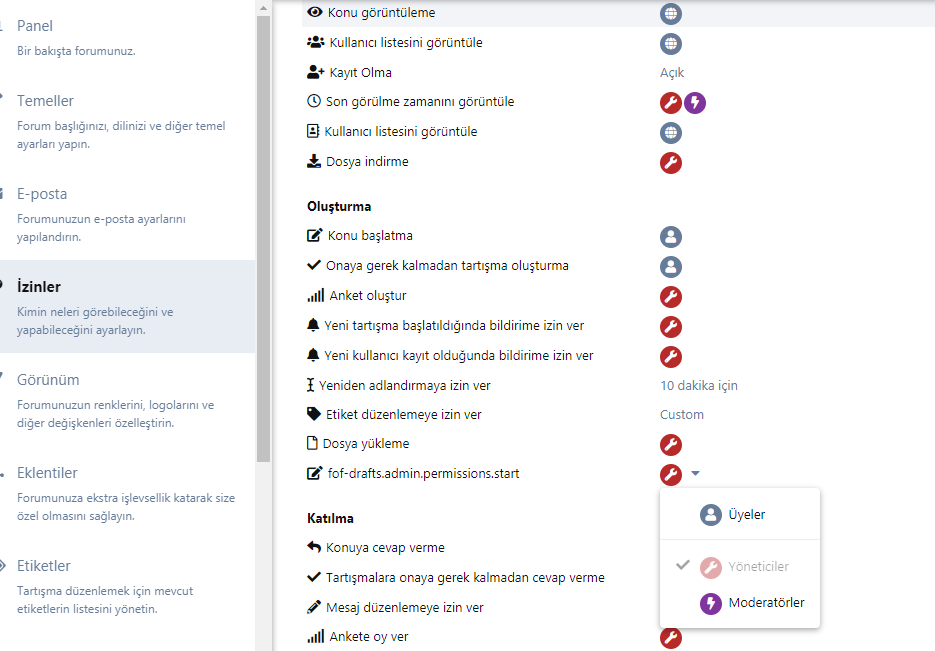This screenshot has width=935, height=651.
Task: Open '10 dakika için' rename dropdown
Action: pyautogui.click(x=698, y=386)
